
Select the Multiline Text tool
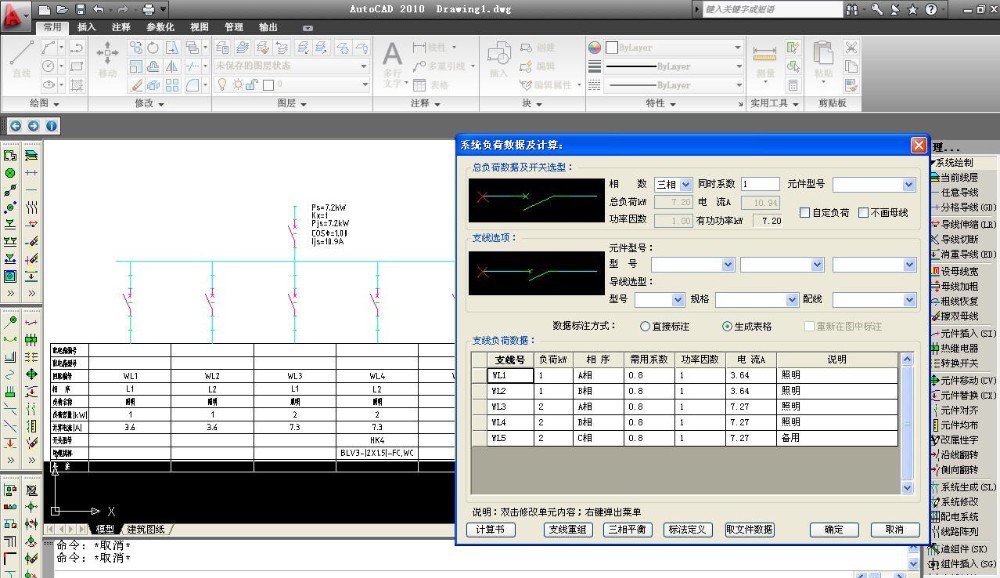pyautogui.click(x=392, y=63)
